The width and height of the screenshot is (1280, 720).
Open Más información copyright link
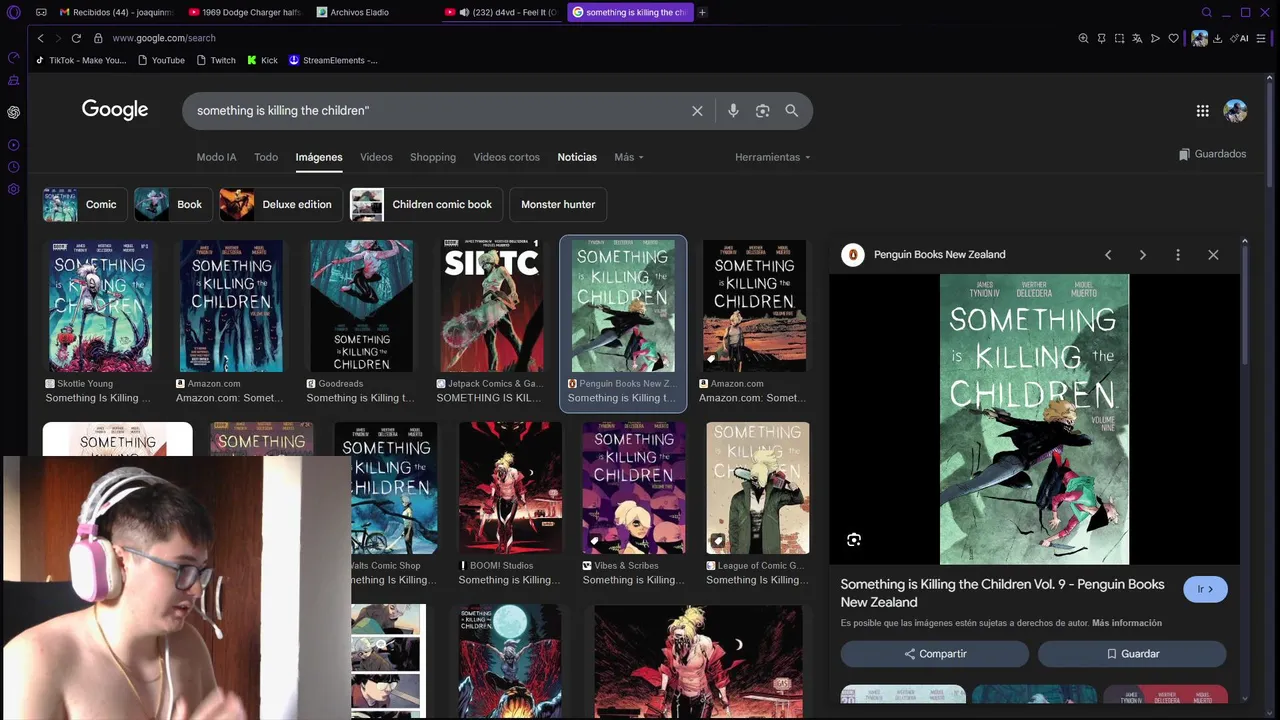coord(1127,623)
